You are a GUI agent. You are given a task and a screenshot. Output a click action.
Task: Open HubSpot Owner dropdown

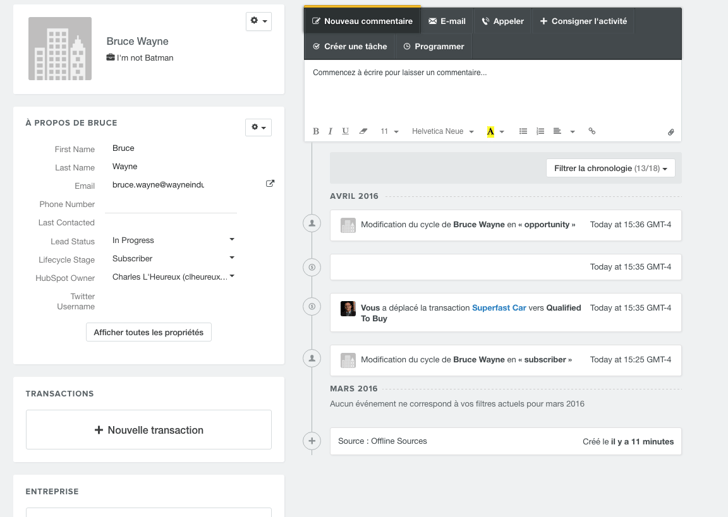pos(173,277)
